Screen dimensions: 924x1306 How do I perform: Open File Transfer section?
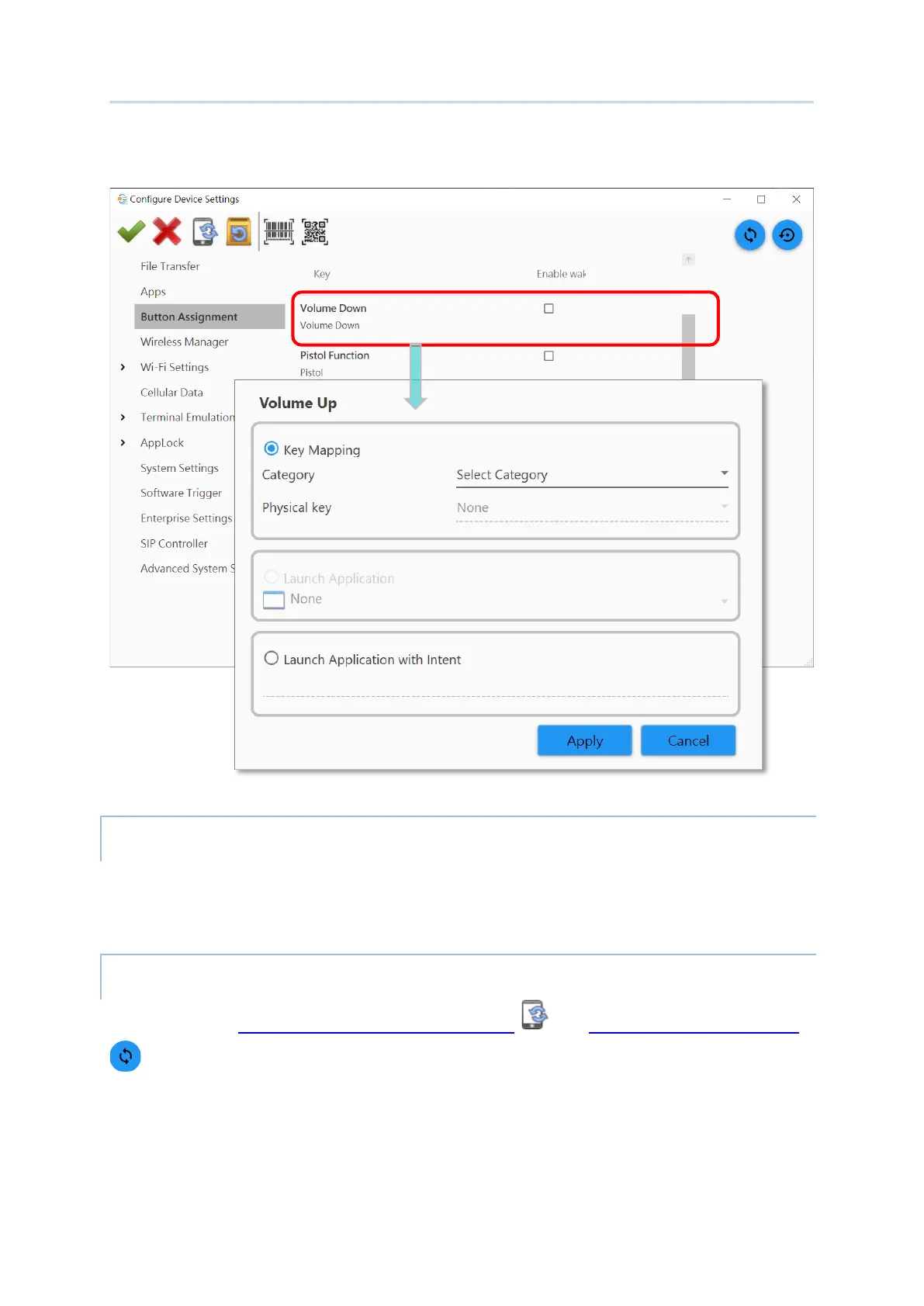coord(170,266)
